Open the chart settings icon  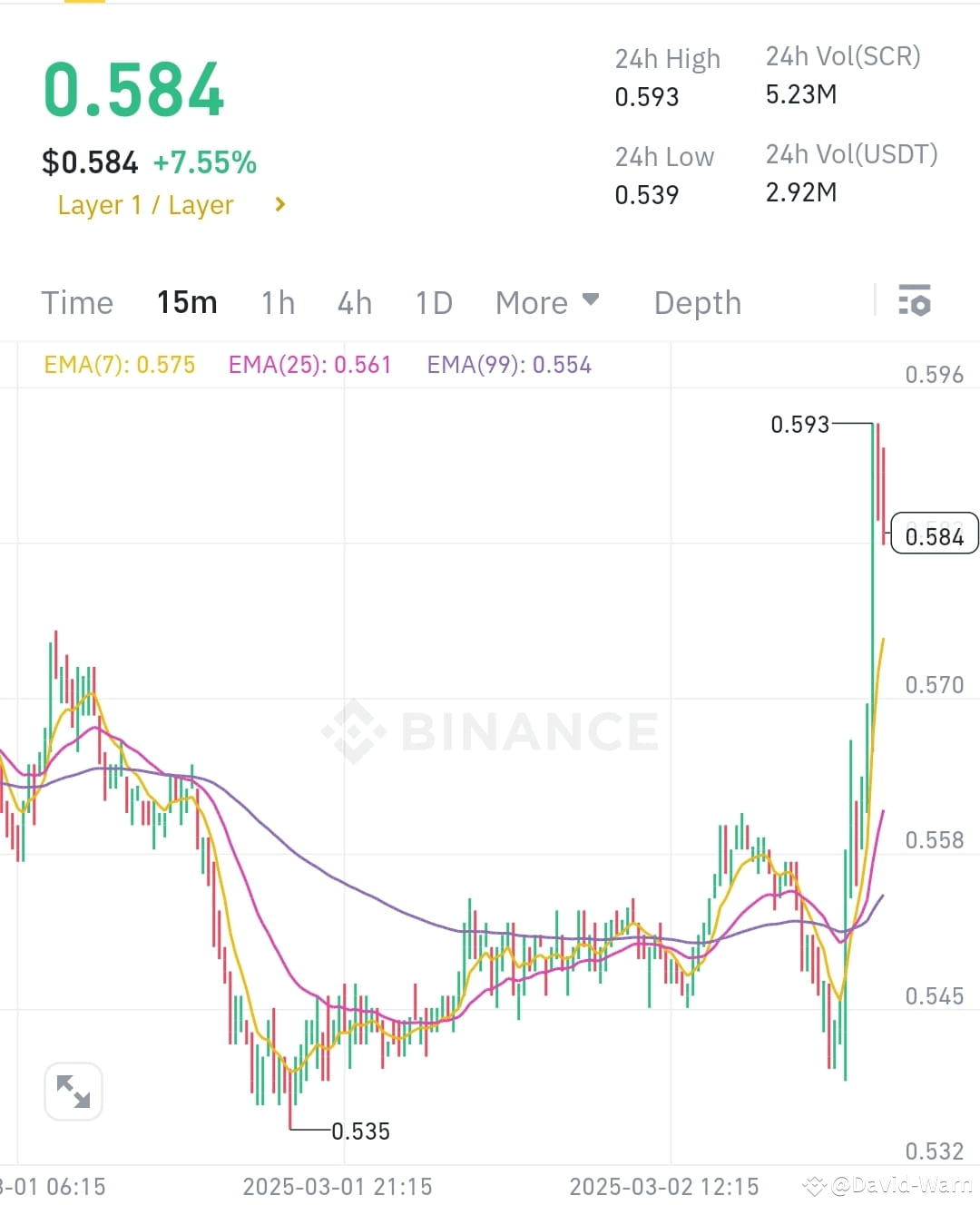[x=915, y=300]
